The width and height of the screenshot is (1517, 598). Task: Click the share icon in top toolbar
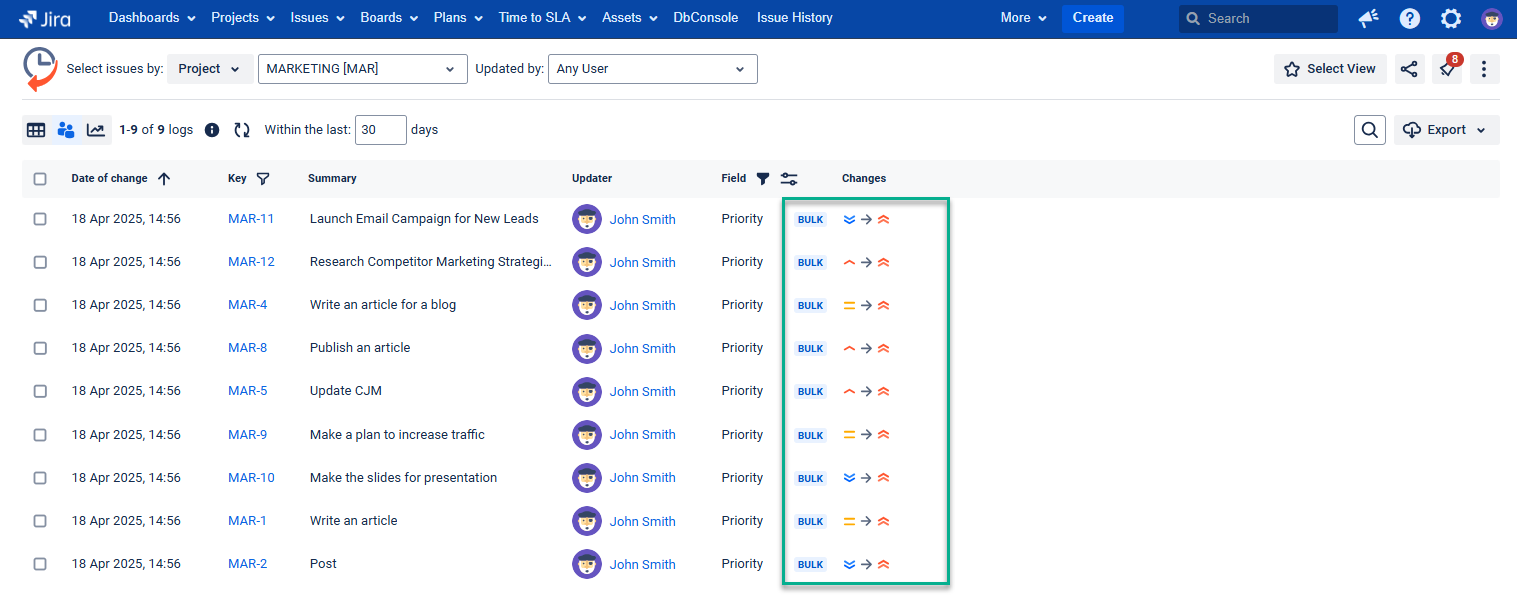pyautogui.click(x=1409, y=69)
